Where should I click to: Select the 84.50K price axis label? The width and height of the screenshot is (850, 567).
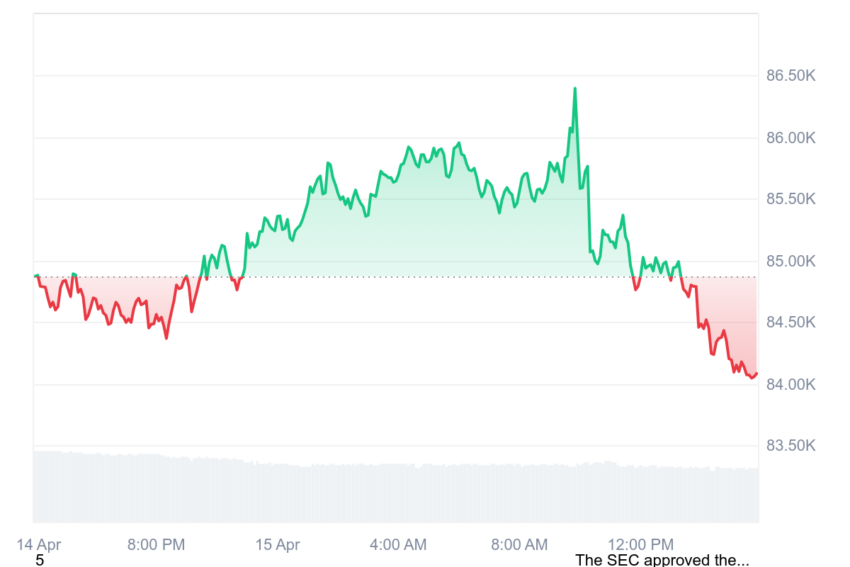pyautogui.click(x=790, y=323)
